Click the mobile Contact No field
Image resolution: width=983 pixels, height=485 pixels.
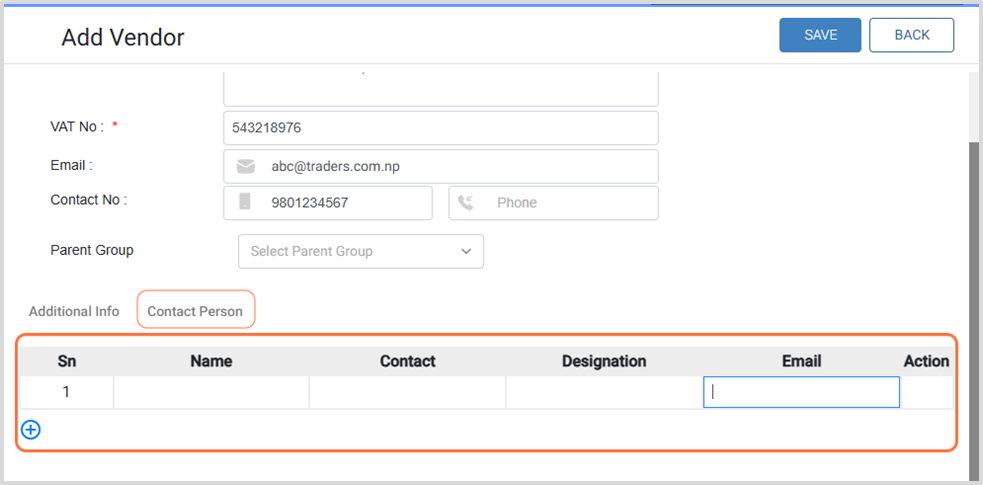[x=345, y=203]
